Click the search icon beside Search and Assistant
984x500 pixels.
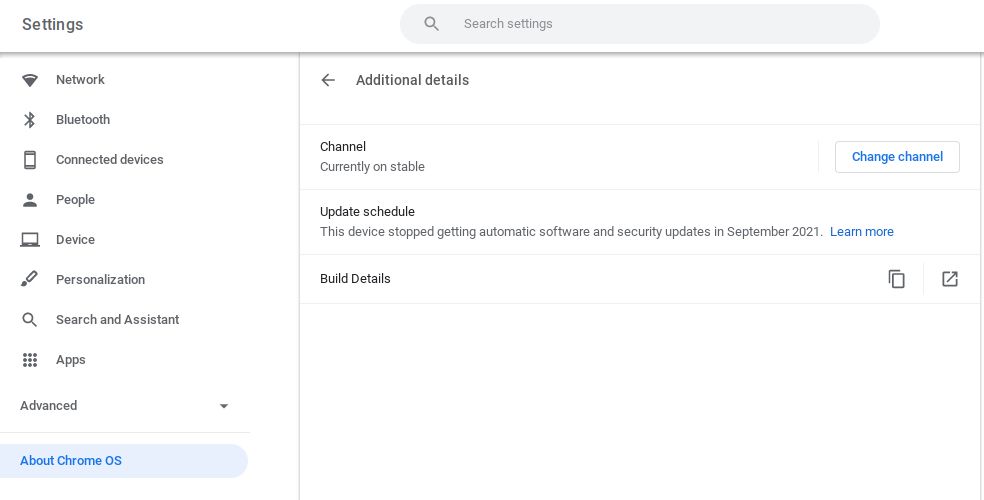coord(29,319)
